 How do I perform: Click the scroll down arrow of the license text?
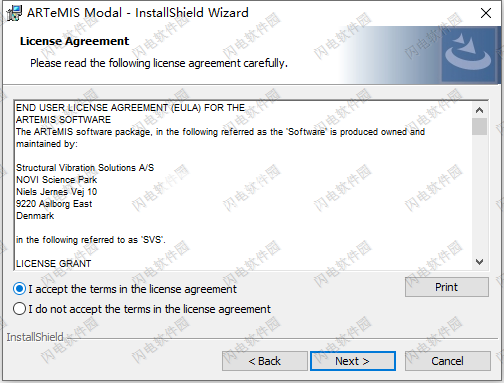click(479, 262)
